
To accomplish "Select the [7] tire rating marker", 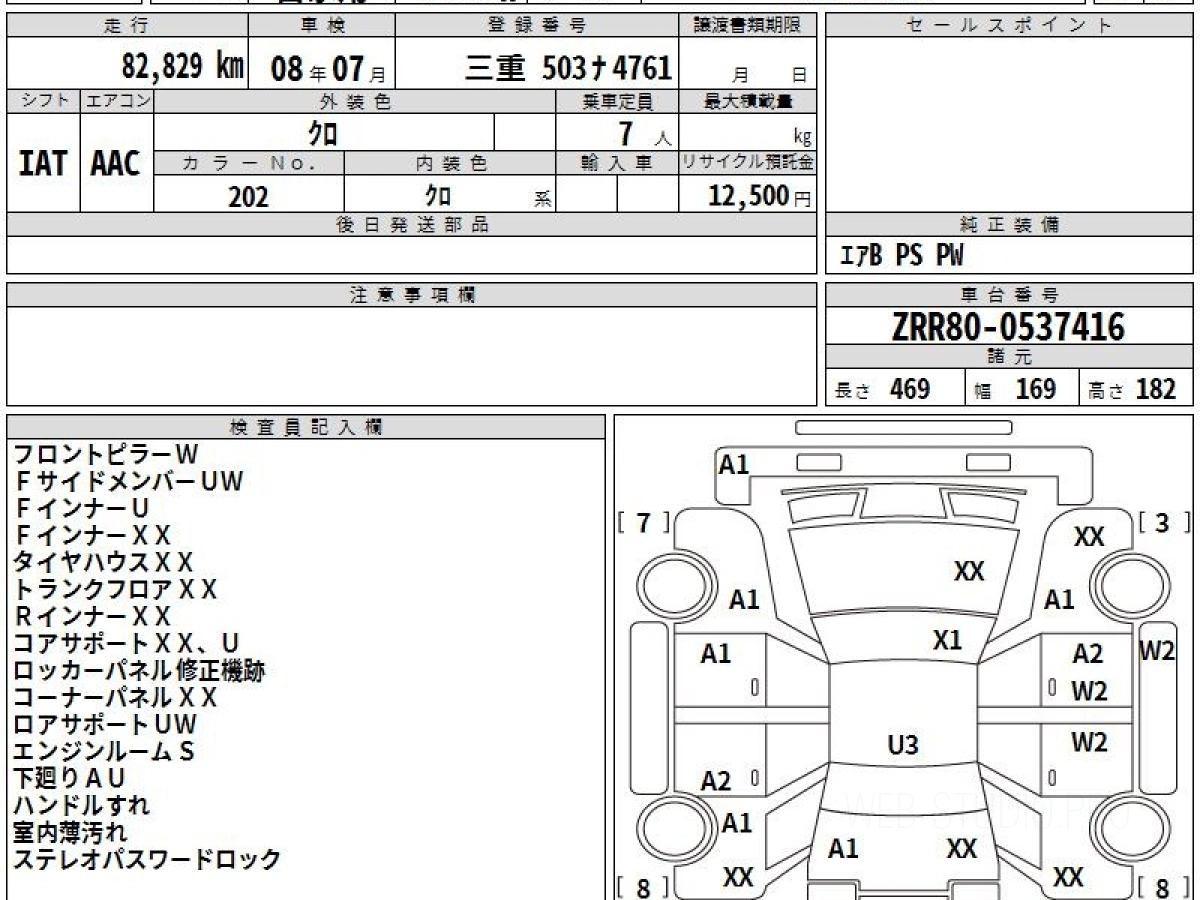I will click(x=644, y=522).
